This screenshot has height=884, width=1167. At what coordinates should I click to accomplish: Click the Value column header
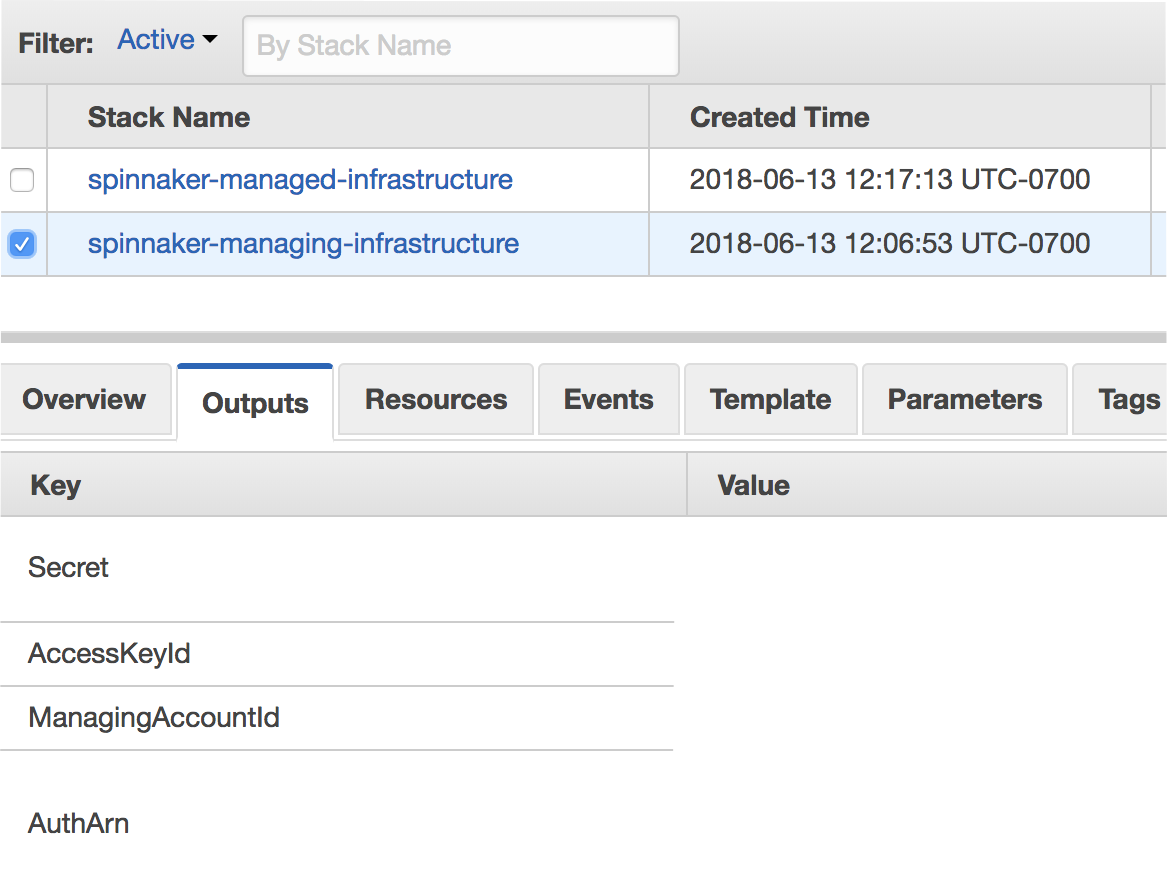coord(752,485)
